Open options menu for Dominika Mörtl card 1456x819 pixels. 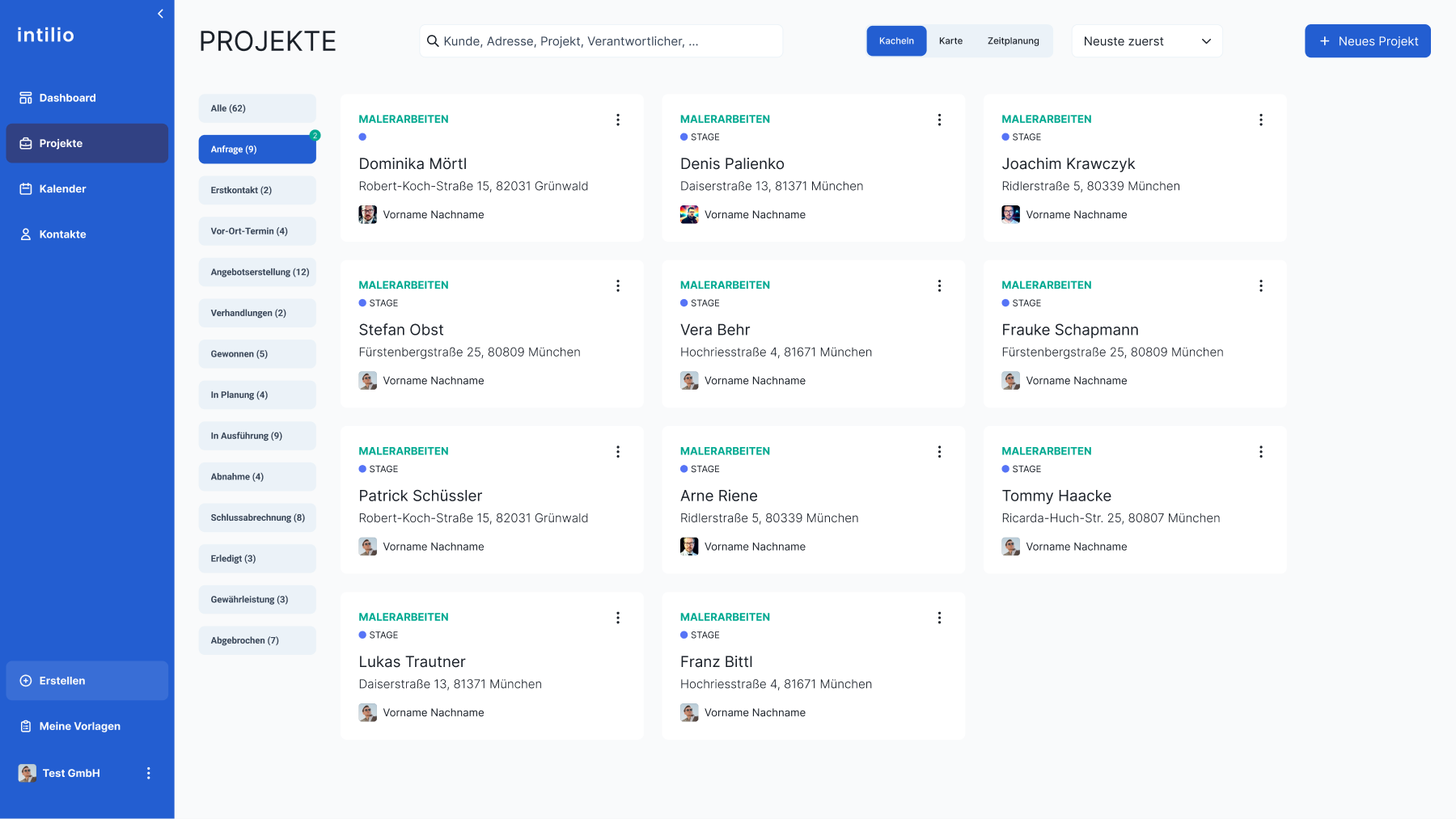(618, 120)
